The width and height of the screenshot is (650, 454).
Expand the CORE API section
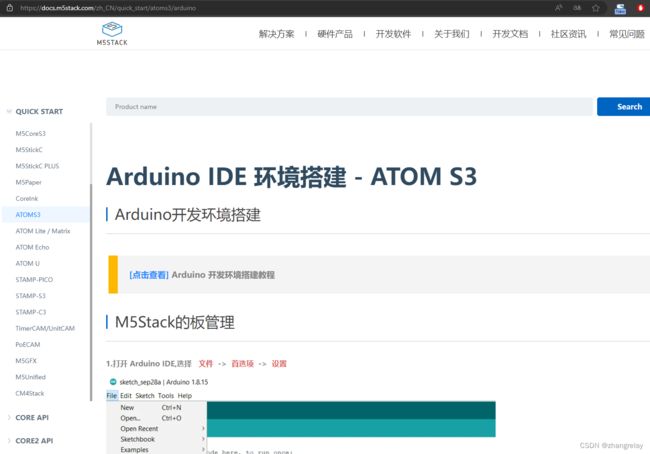point(9,418)
